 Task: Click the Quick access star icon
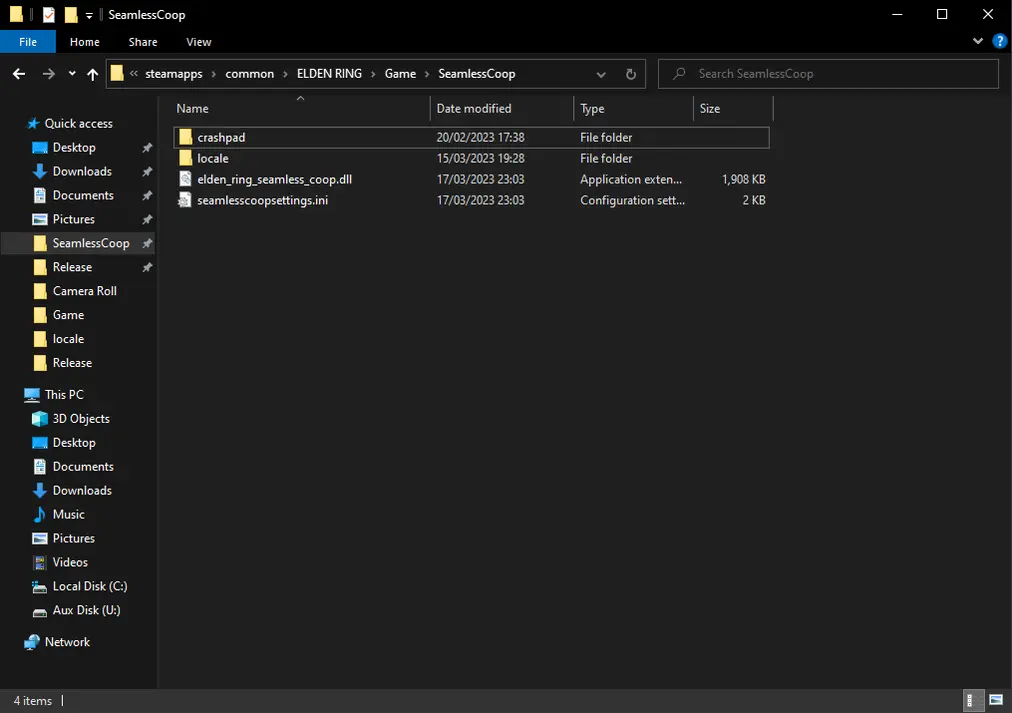click(33, 123)
